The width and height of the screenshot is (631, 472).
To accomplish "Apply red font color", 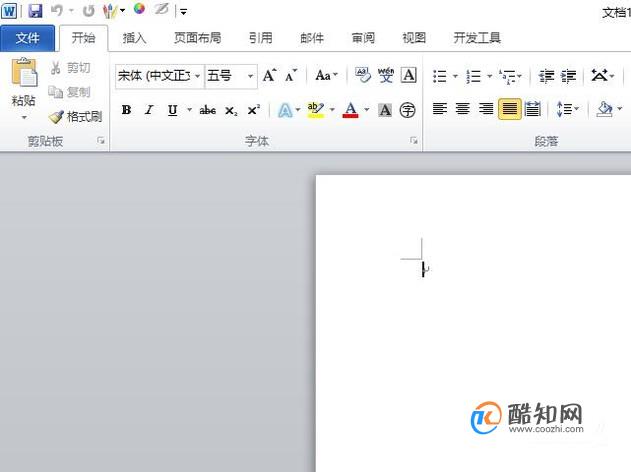I will coord(351,110).
